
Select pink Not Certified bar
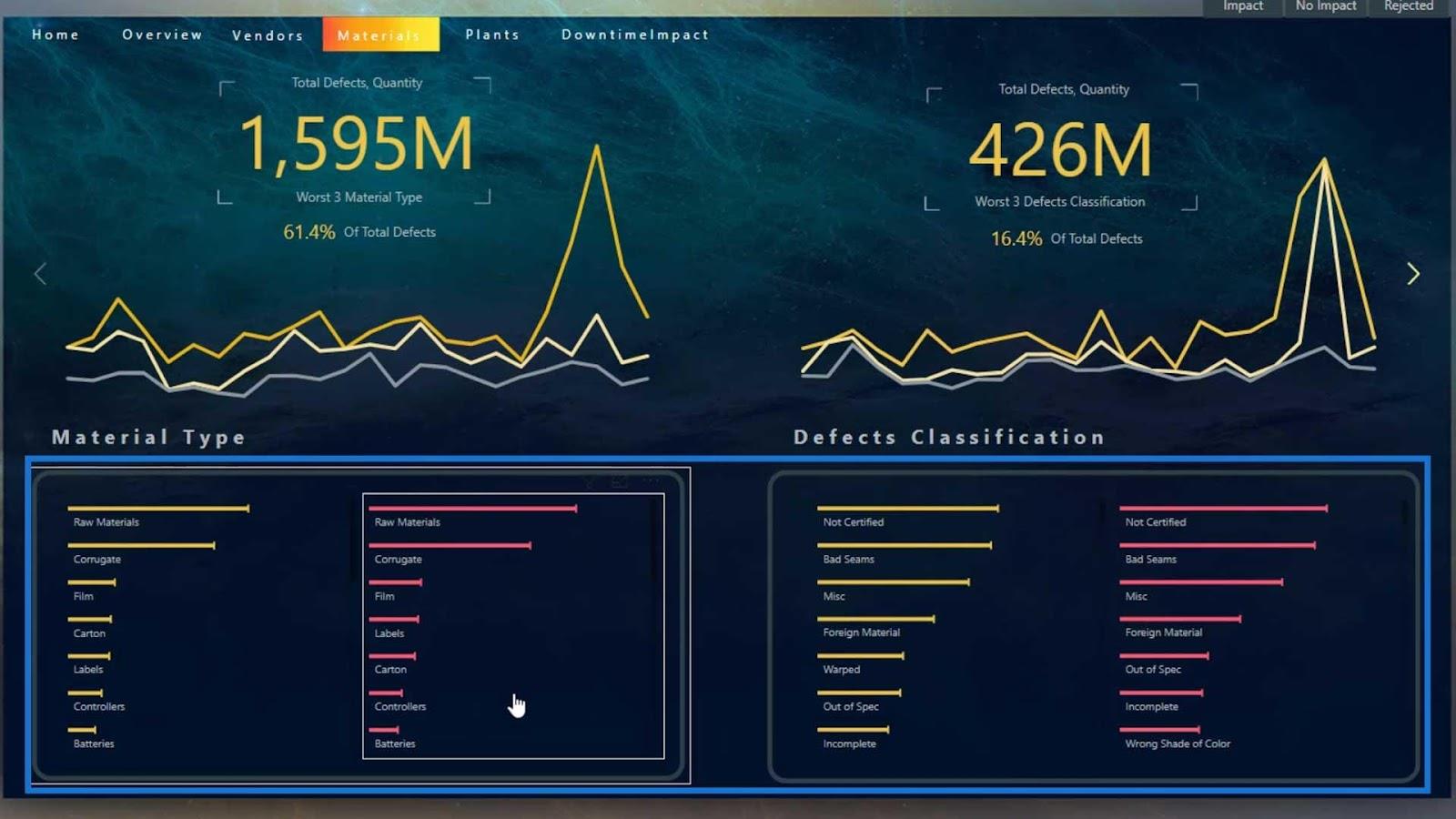coord(1223,508)
